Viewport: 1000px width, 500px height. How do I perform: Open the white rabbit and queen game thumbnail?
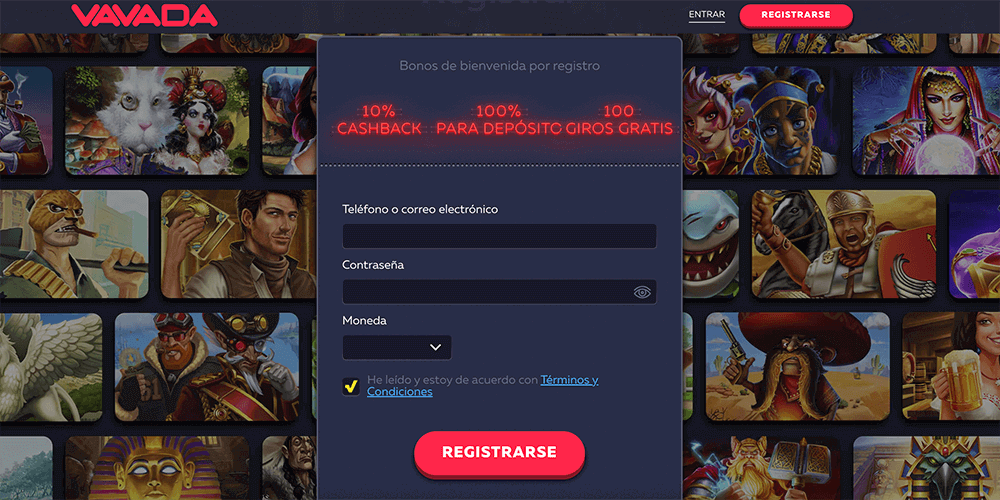pyautogui.click(x=157, y=121)
